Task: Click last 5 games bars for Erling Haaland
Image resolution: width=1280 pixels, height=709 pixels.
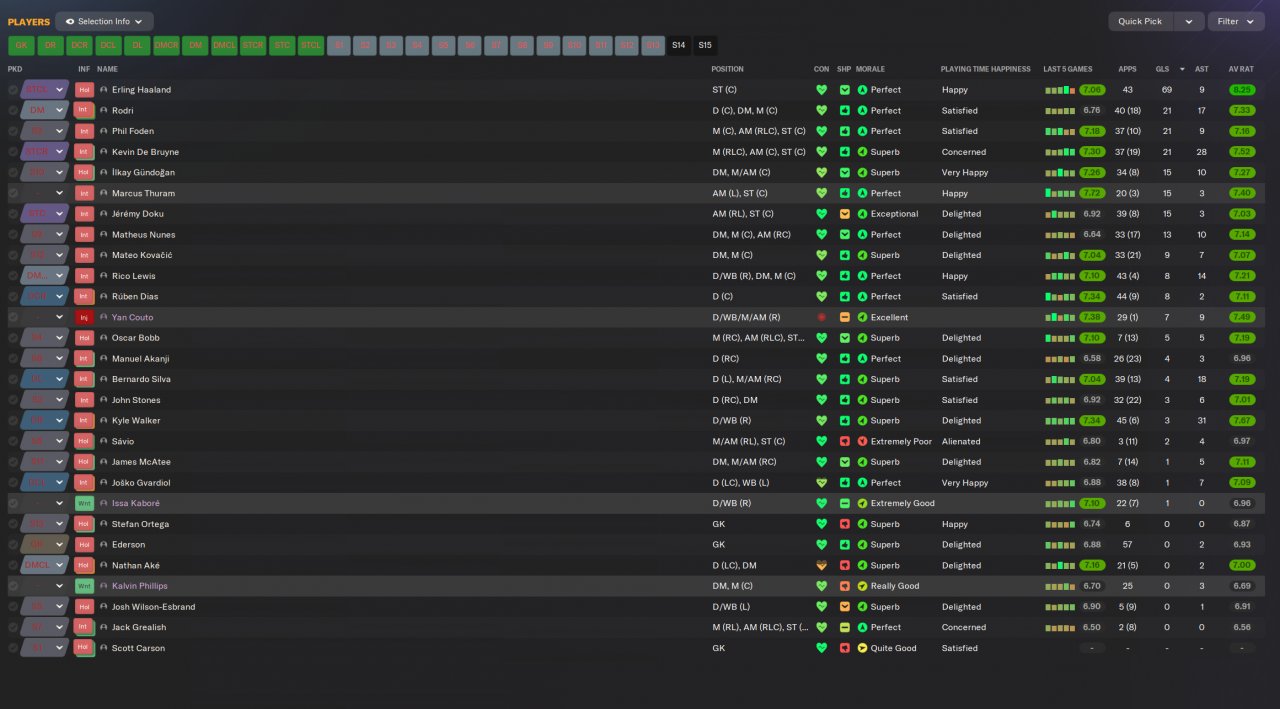Action: [1060, 90]
